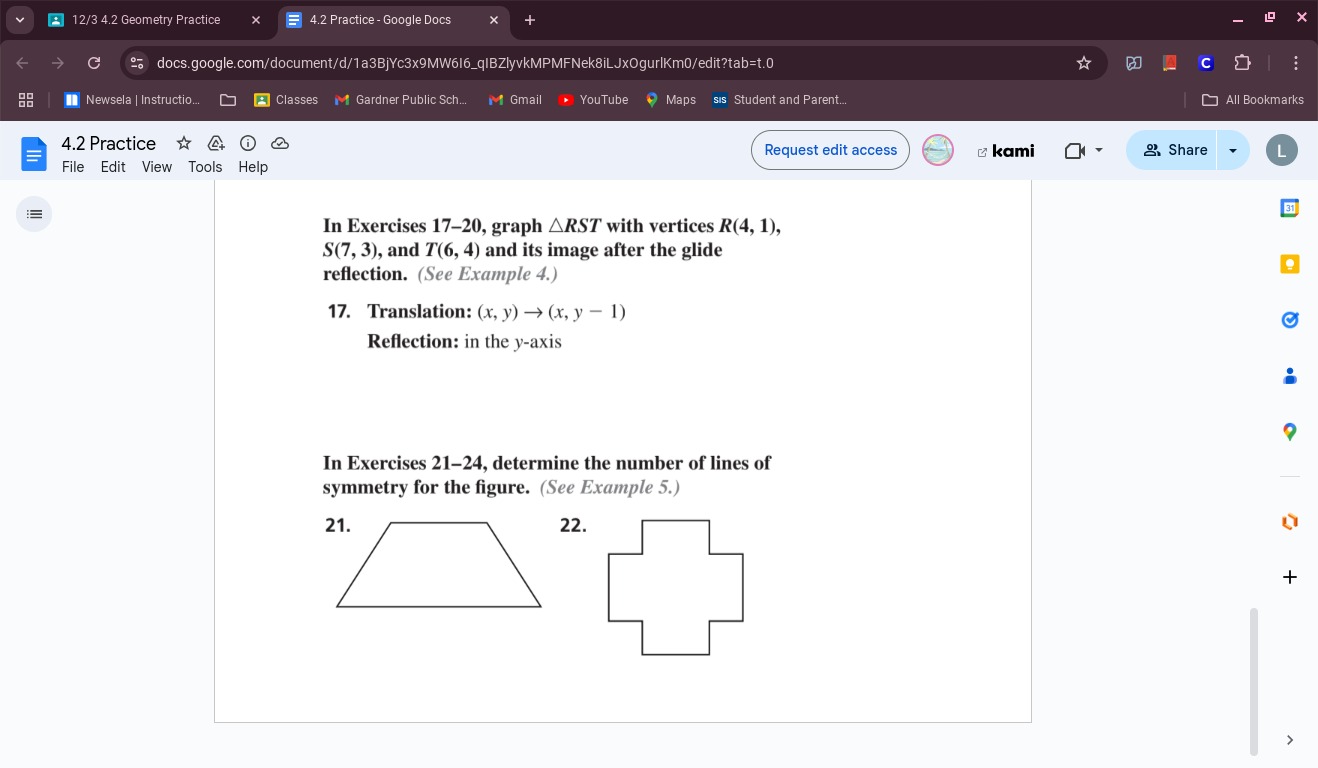Open Chrome tab search dropdown
Viewport: 1318px width, 768px height.
(19, 19)
